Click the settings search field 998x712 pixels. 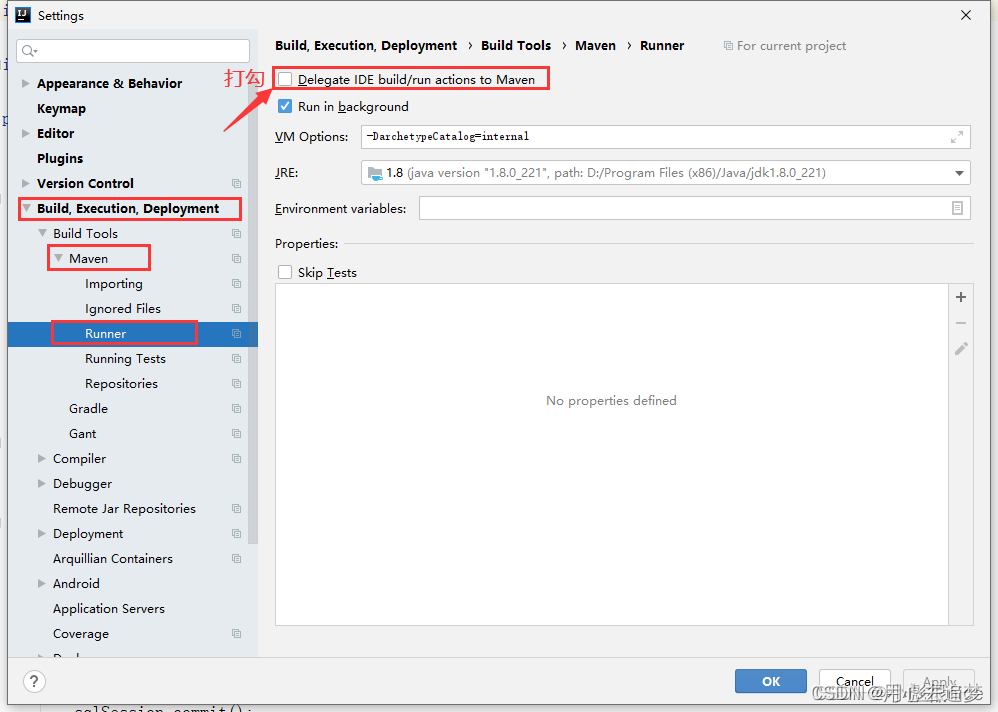coord(133,51)
